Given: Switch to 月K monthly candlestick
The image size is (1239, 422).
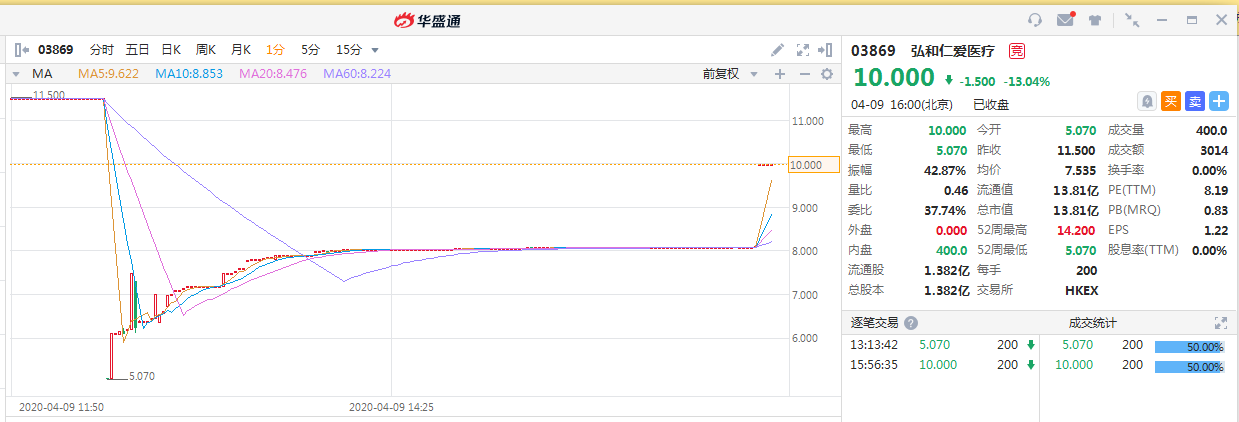Looking at the screenshot, I should [241, 49].
